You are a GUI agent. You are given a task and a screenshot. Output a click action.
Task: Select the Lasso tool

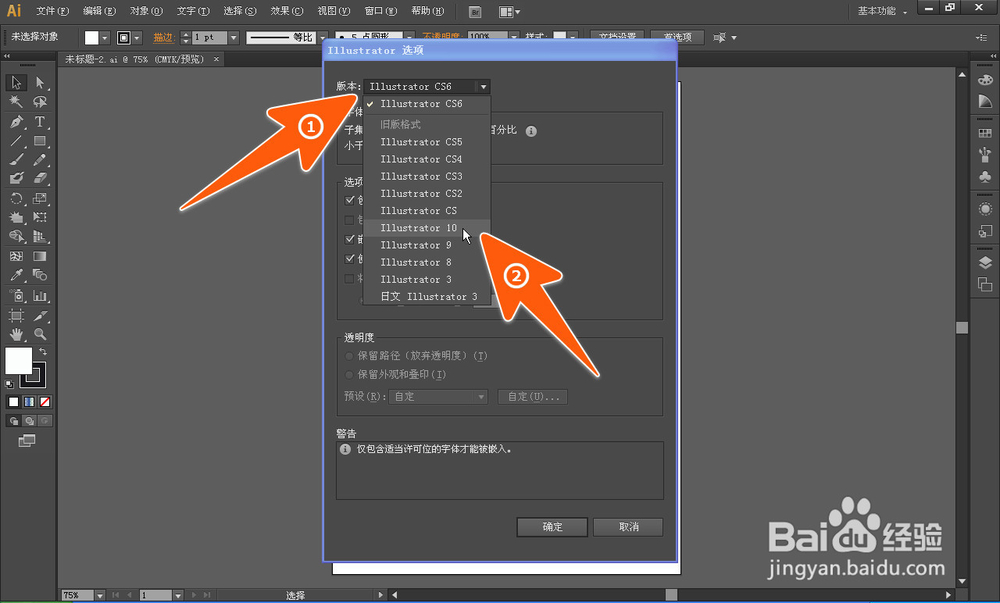coord(40,101)
